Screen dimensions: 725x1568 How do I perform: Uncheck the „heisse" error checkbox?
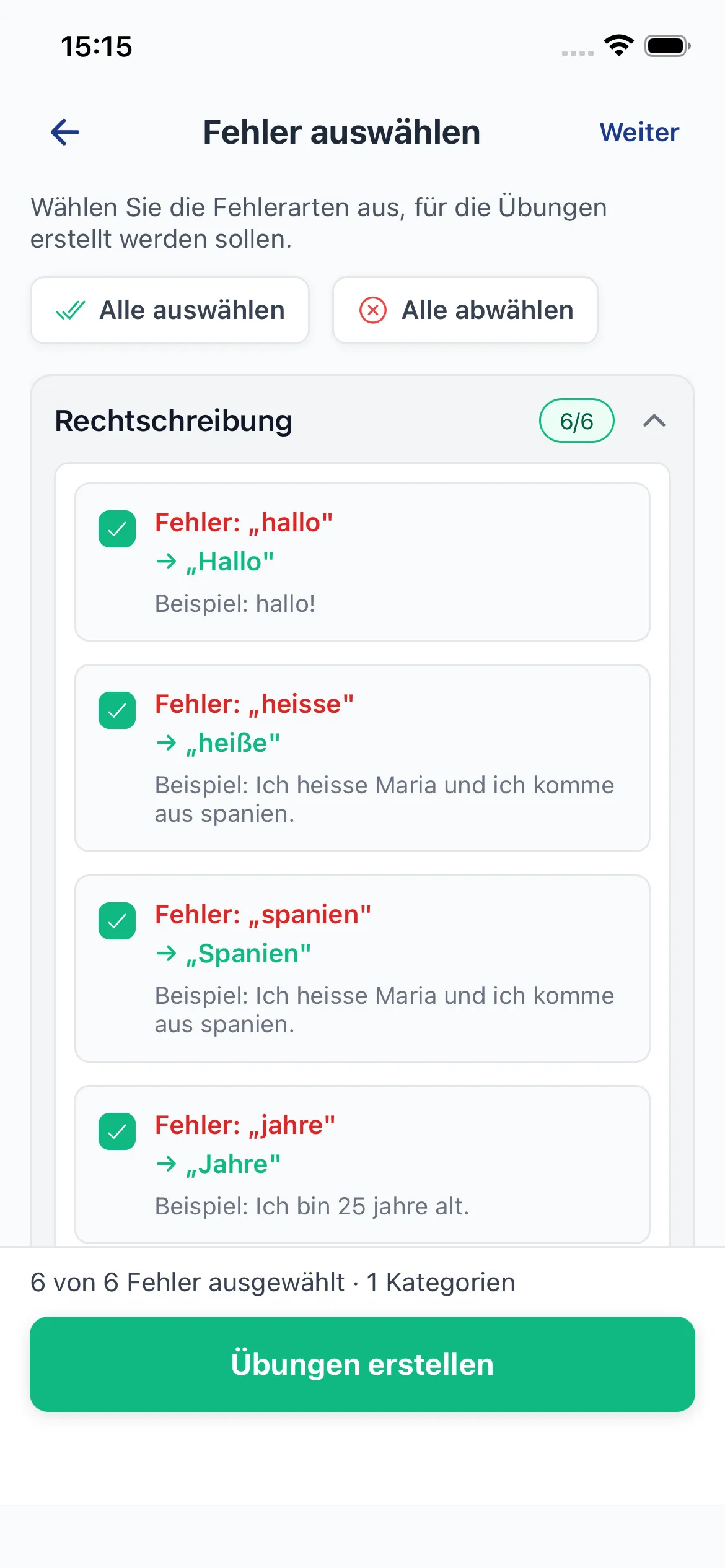pos(117,710)
